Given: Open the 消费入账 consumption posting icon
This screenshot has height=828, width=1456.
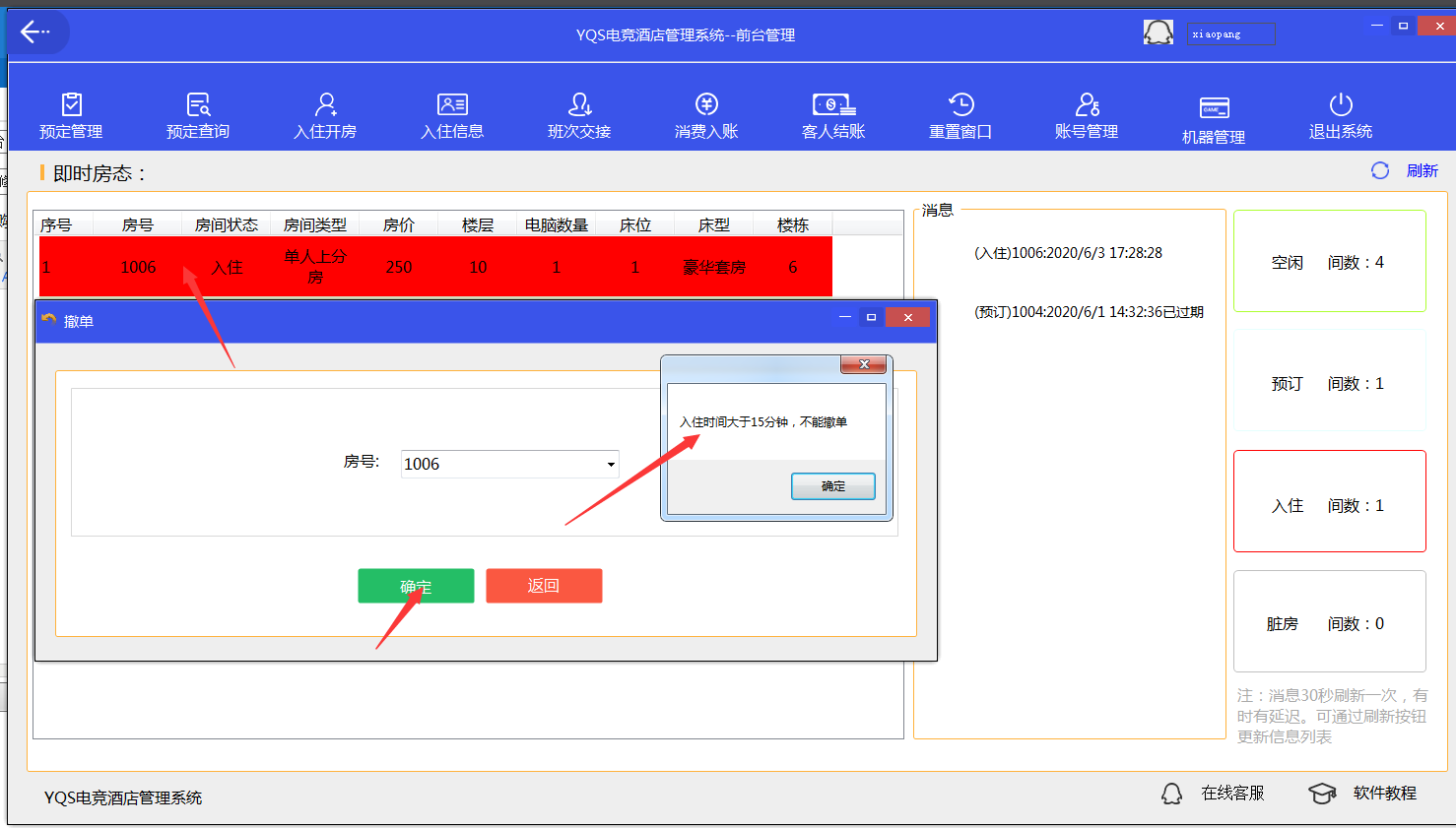Looking at the screenshot, I should pos(706,115).
